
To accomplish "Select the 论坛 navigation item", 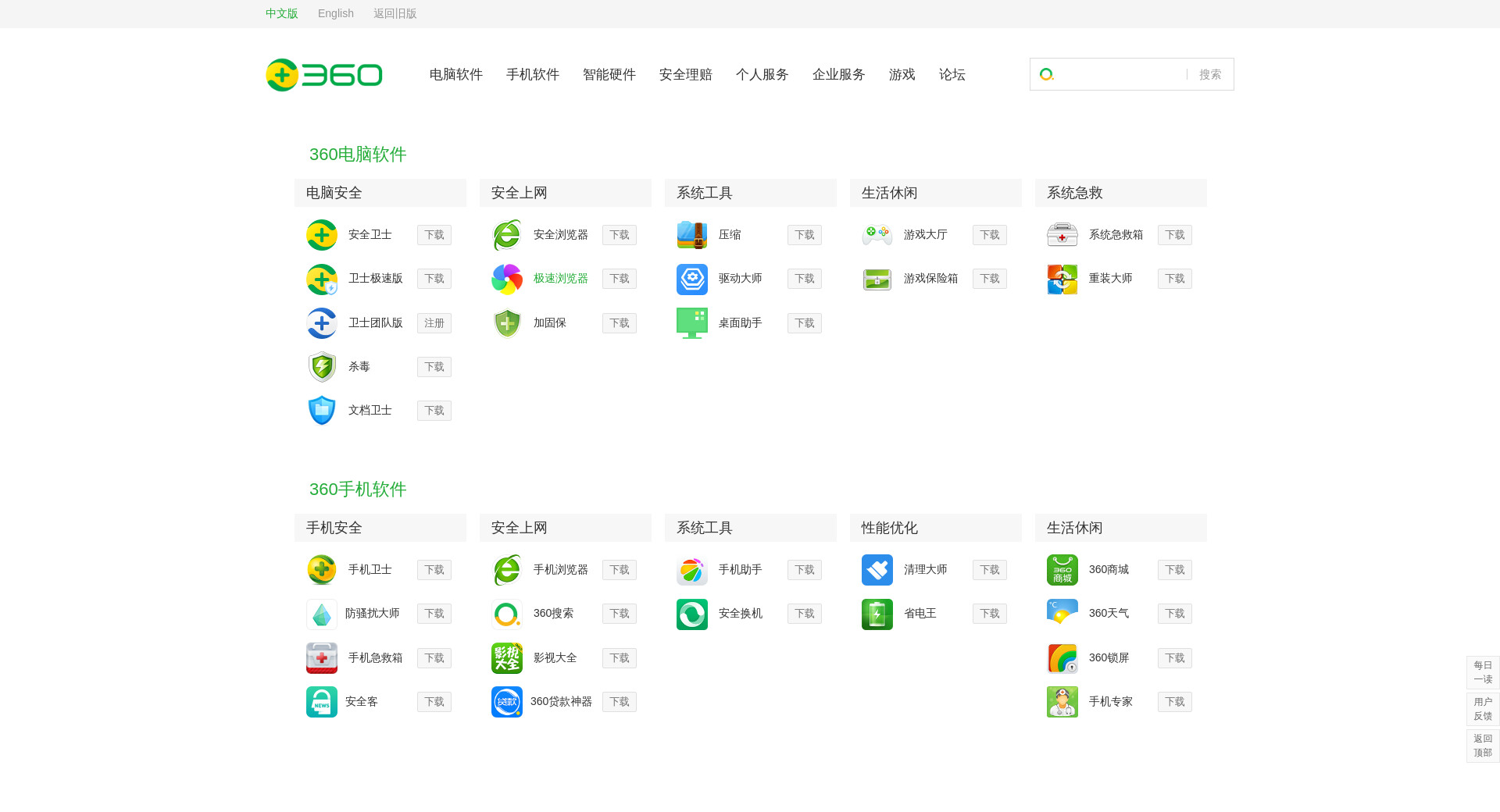I will click(952, 74).
